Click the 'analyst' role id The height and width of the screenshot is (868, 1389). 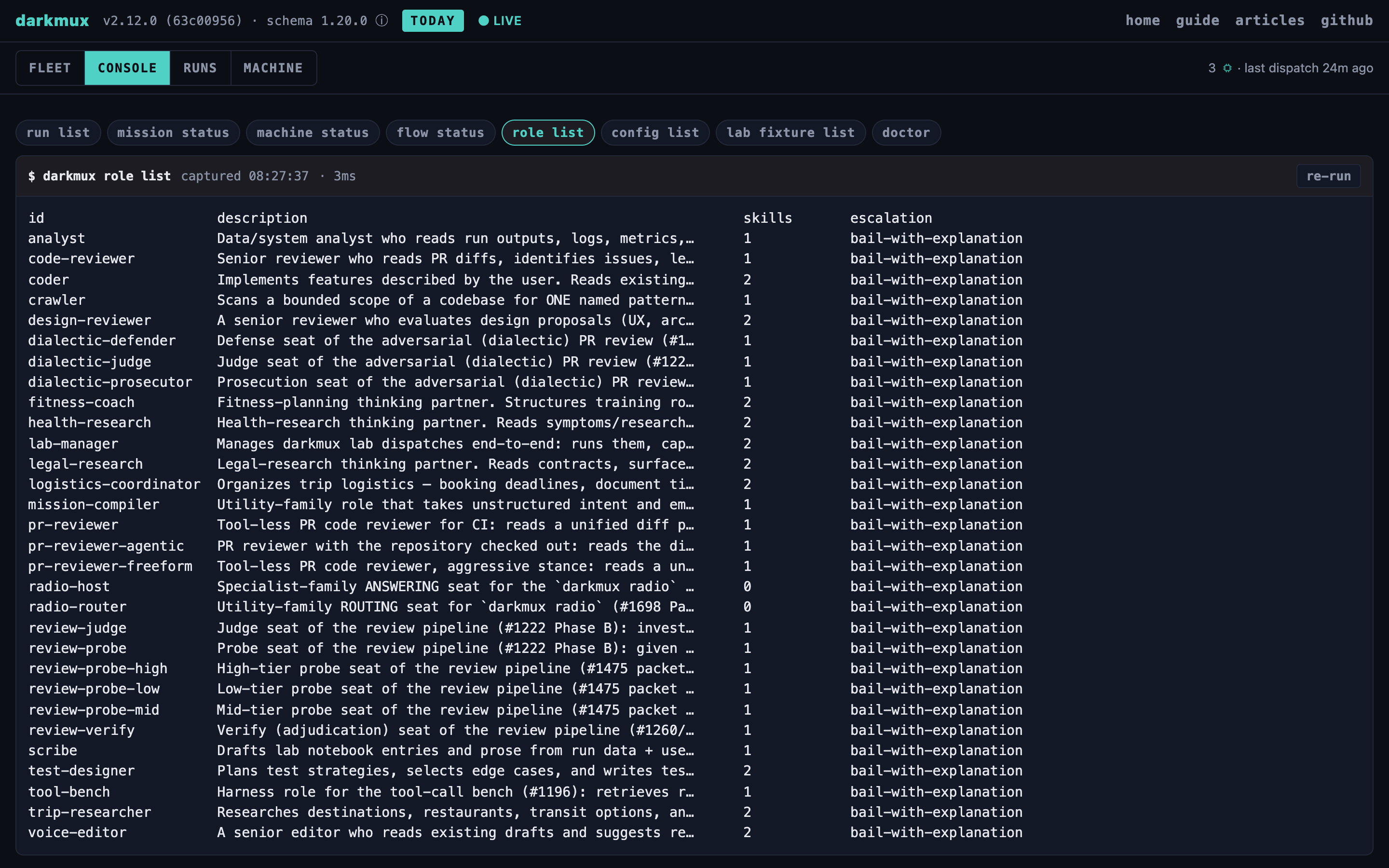(x=56, y=239)
